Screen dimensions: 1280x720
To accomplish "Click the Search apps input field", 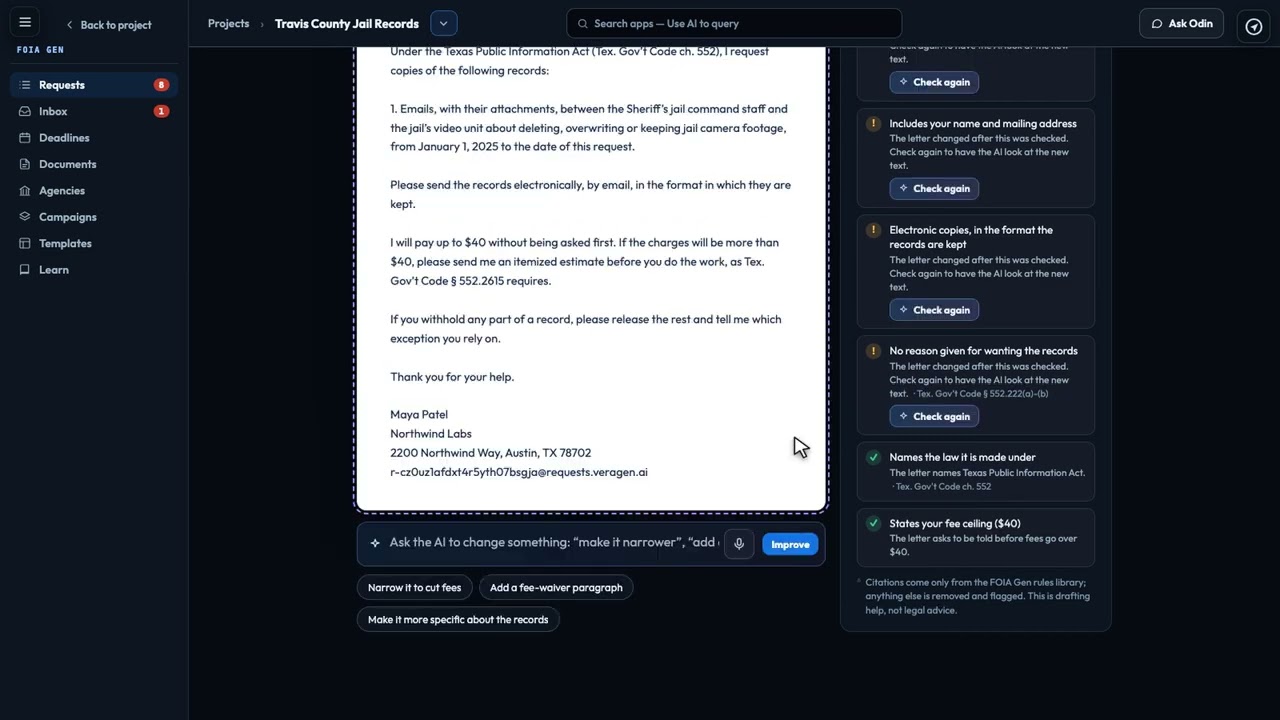I will coord(734,23).
